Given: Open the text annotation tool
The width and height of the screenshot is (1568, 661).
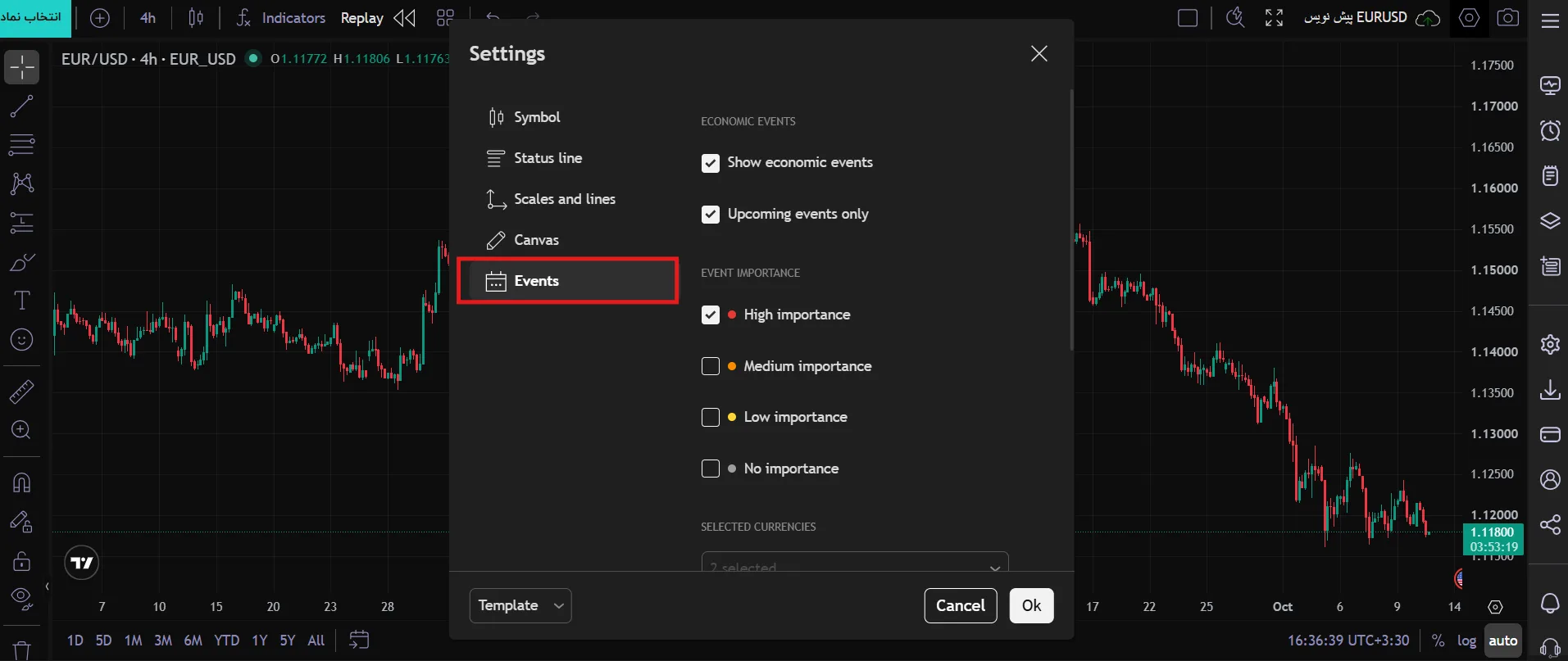Looking at the screenshot, I should (x=21, y=301).
